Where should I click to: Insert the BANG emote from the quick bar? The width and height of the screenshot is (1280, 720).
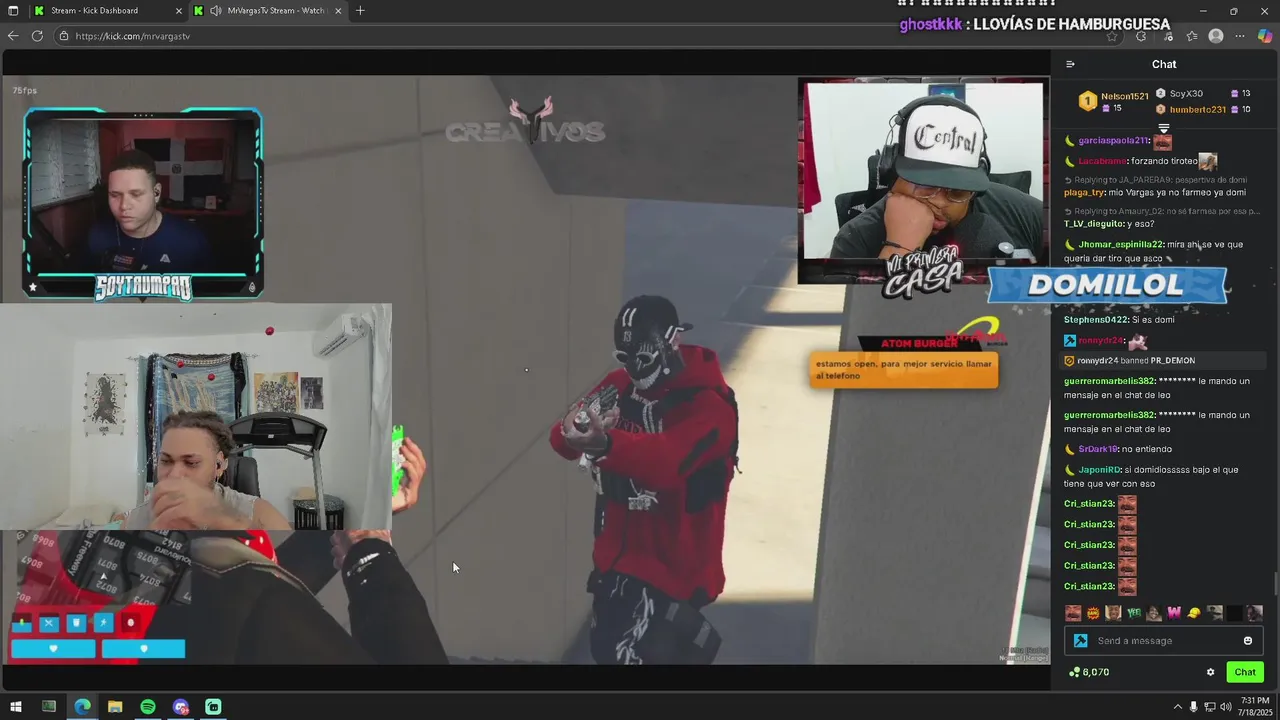point(1093,613)
